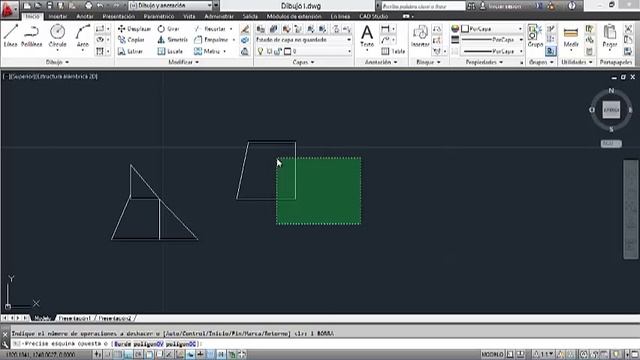Select the Polilínea tool
The height and width of the screenshot is (360, 640).
pyautogui.click(x=31, y=36)
